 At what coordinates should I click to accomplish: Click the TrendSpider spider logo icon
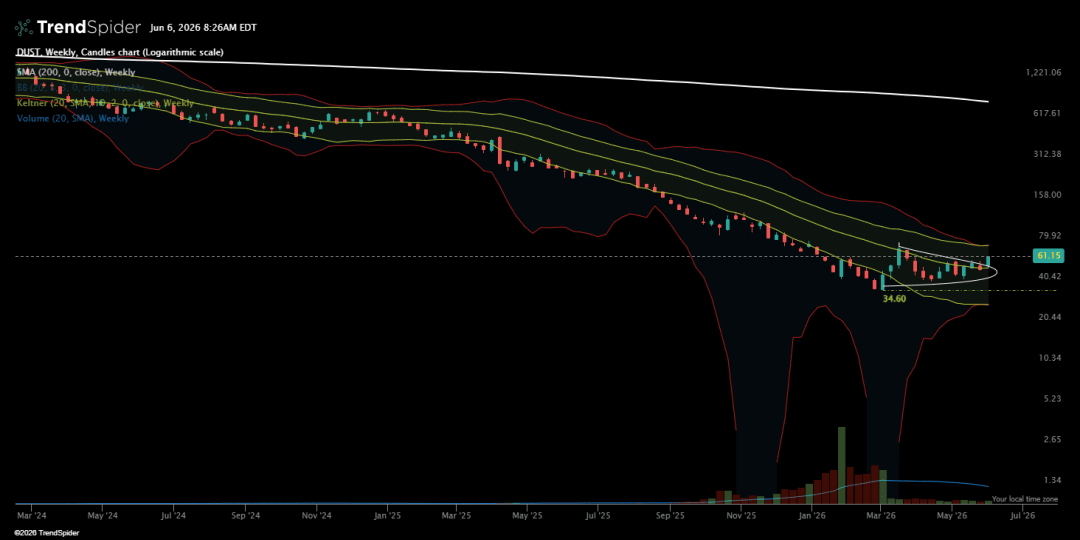click(x=23, y=28)
